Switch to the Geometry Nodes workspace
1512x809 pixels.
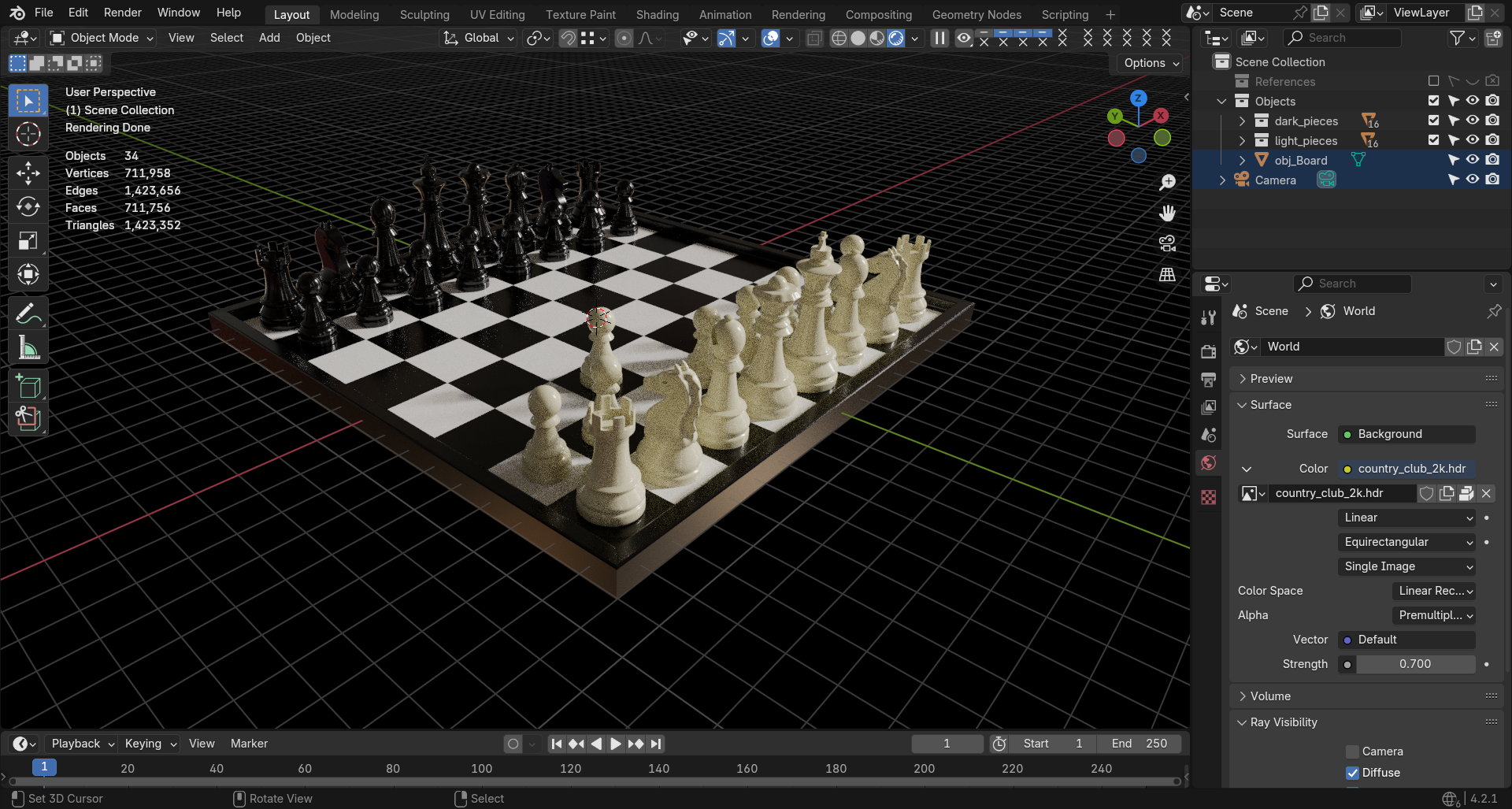point(976,14)
